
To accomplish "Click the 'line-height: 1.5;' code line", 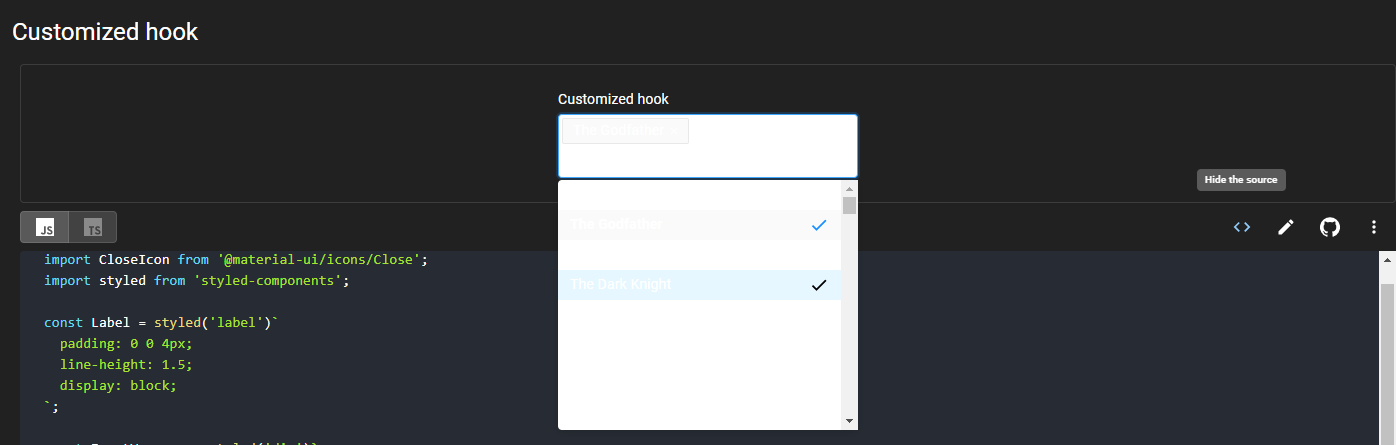I will tap(126, 364).
